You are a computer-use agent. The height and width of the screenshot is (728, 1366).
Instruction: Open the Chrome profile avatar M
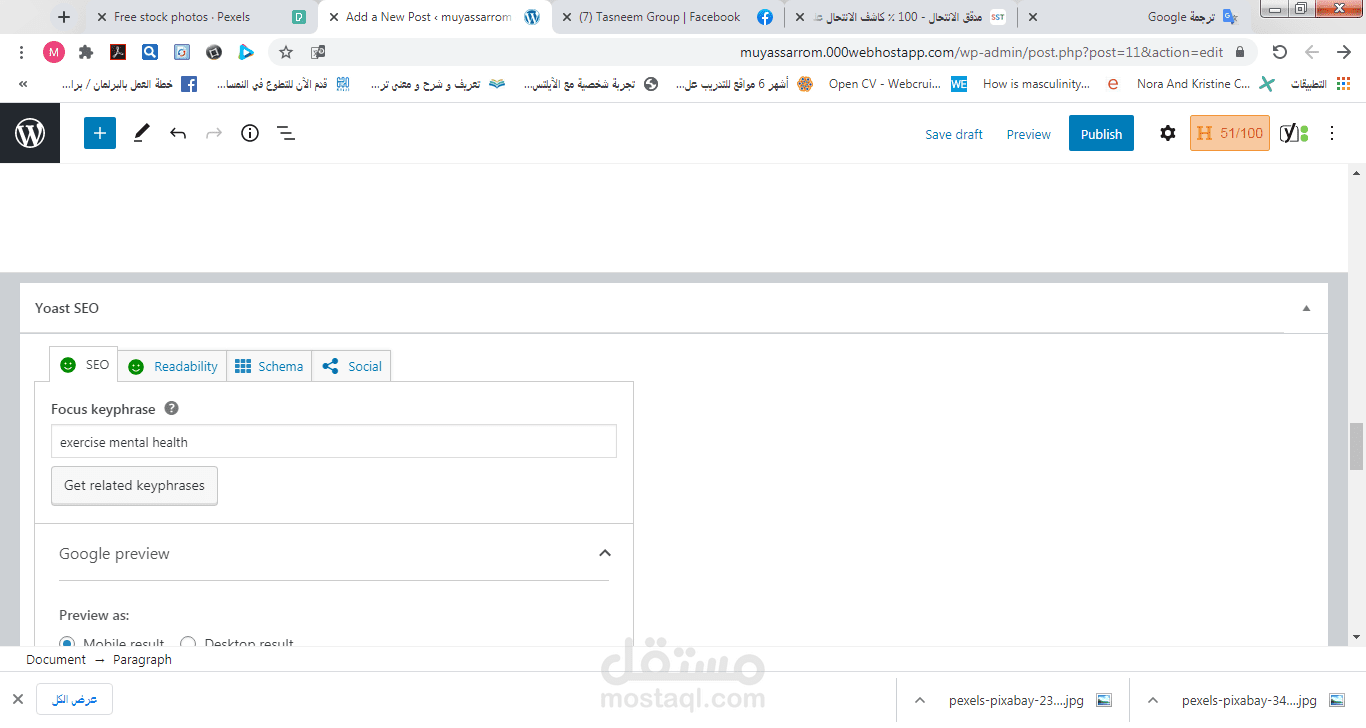tap(54, 52)
